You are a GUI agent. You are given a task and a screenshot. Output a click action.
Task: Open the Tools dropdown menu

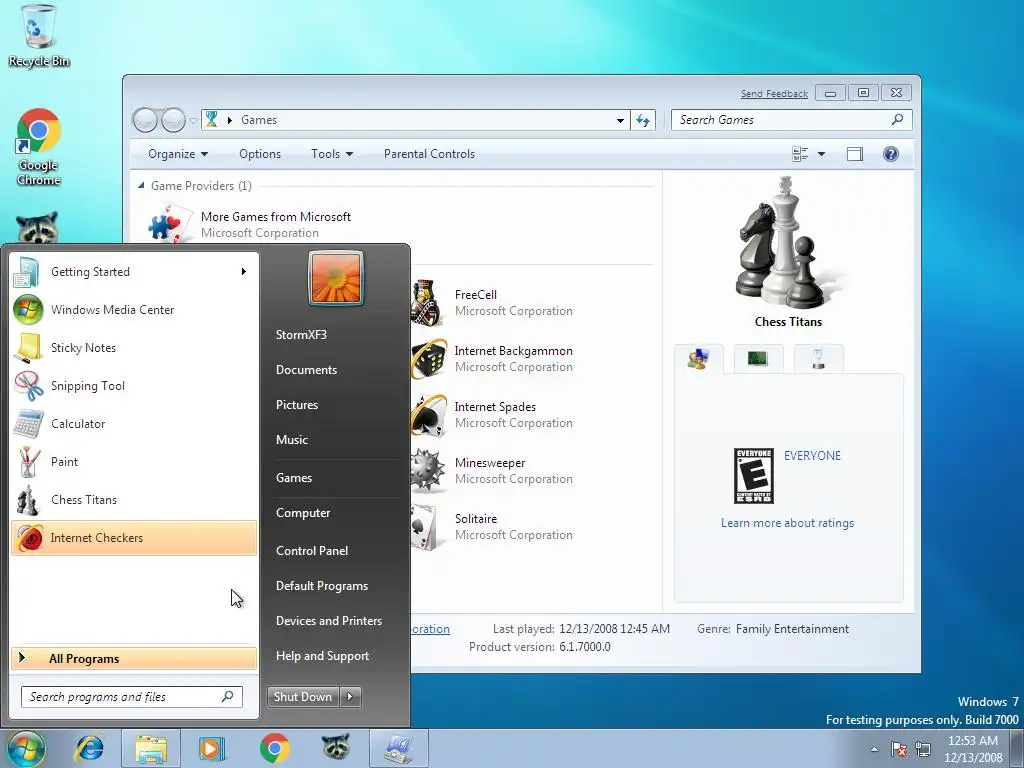(332, 154)
